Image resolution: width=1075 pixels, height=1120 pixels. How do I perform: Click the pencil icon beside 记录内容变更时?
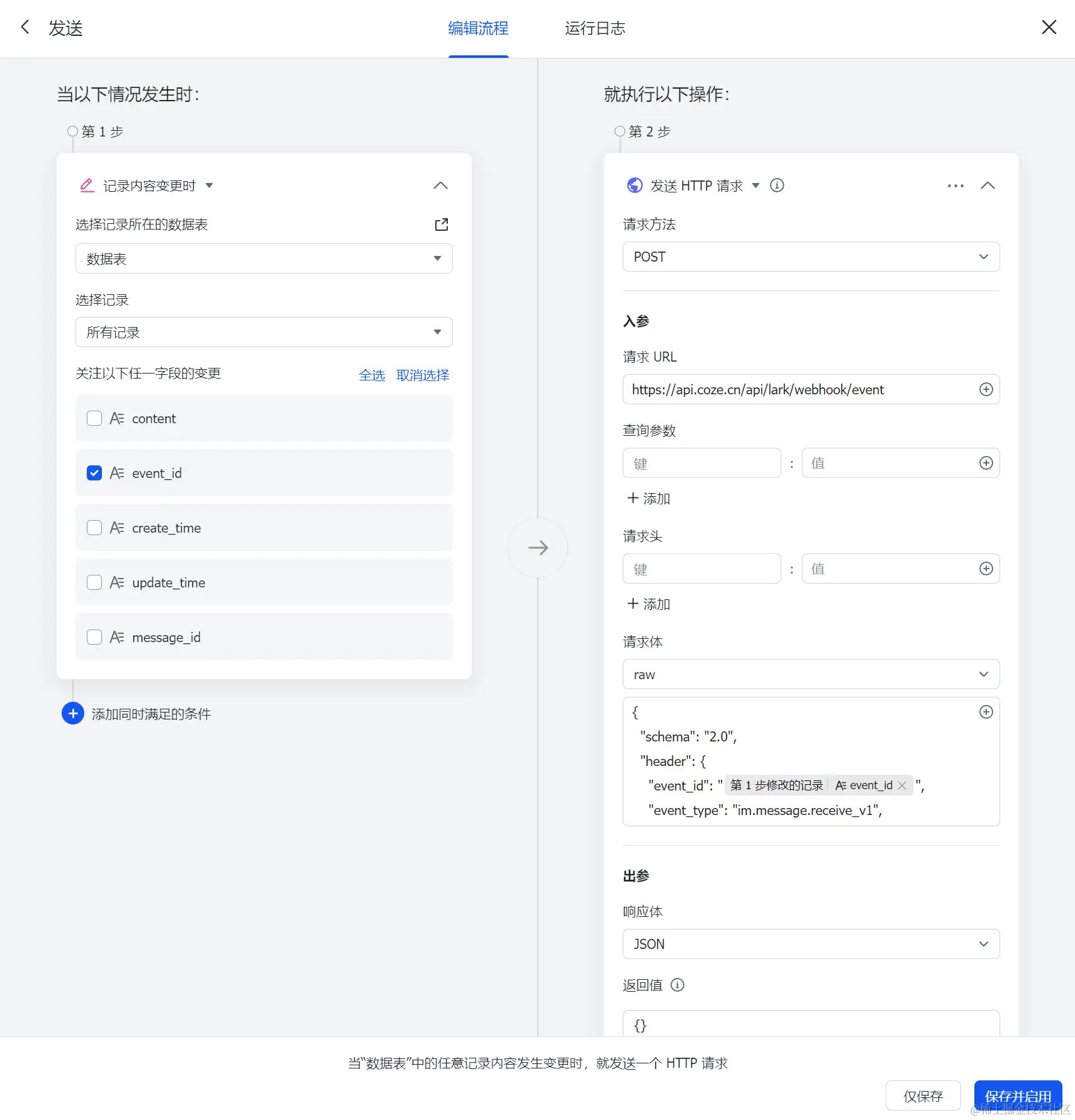[x=87, y=186]
